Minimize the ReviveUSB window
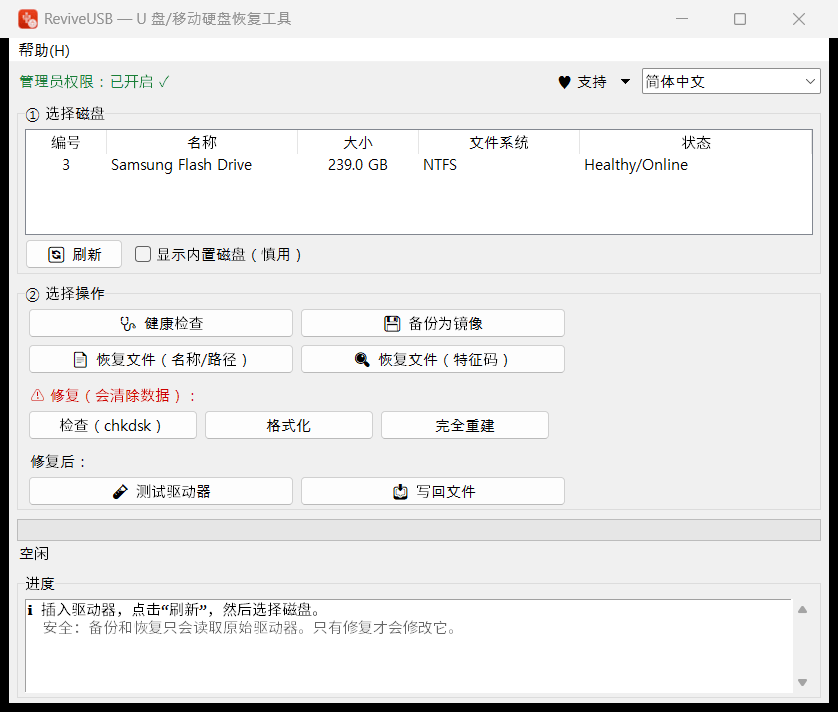Image resolution: width=838 pixels, height=712 pixels. [682, 19]
